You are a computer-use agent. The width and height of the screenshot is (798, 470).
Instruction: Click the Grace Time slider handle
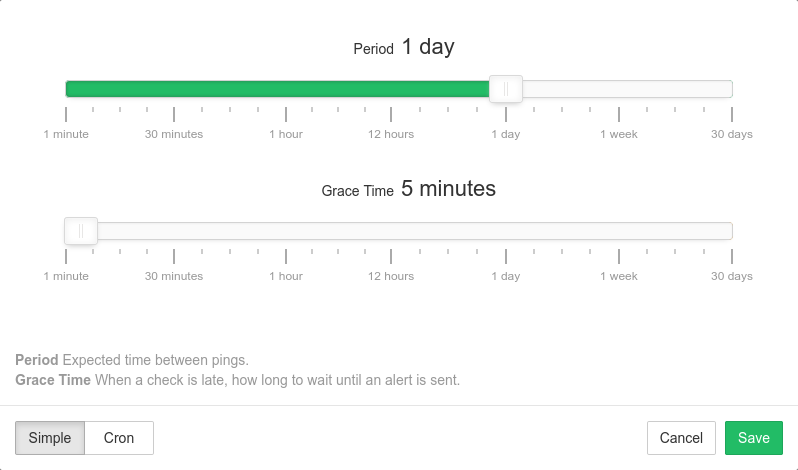[80, 231]
